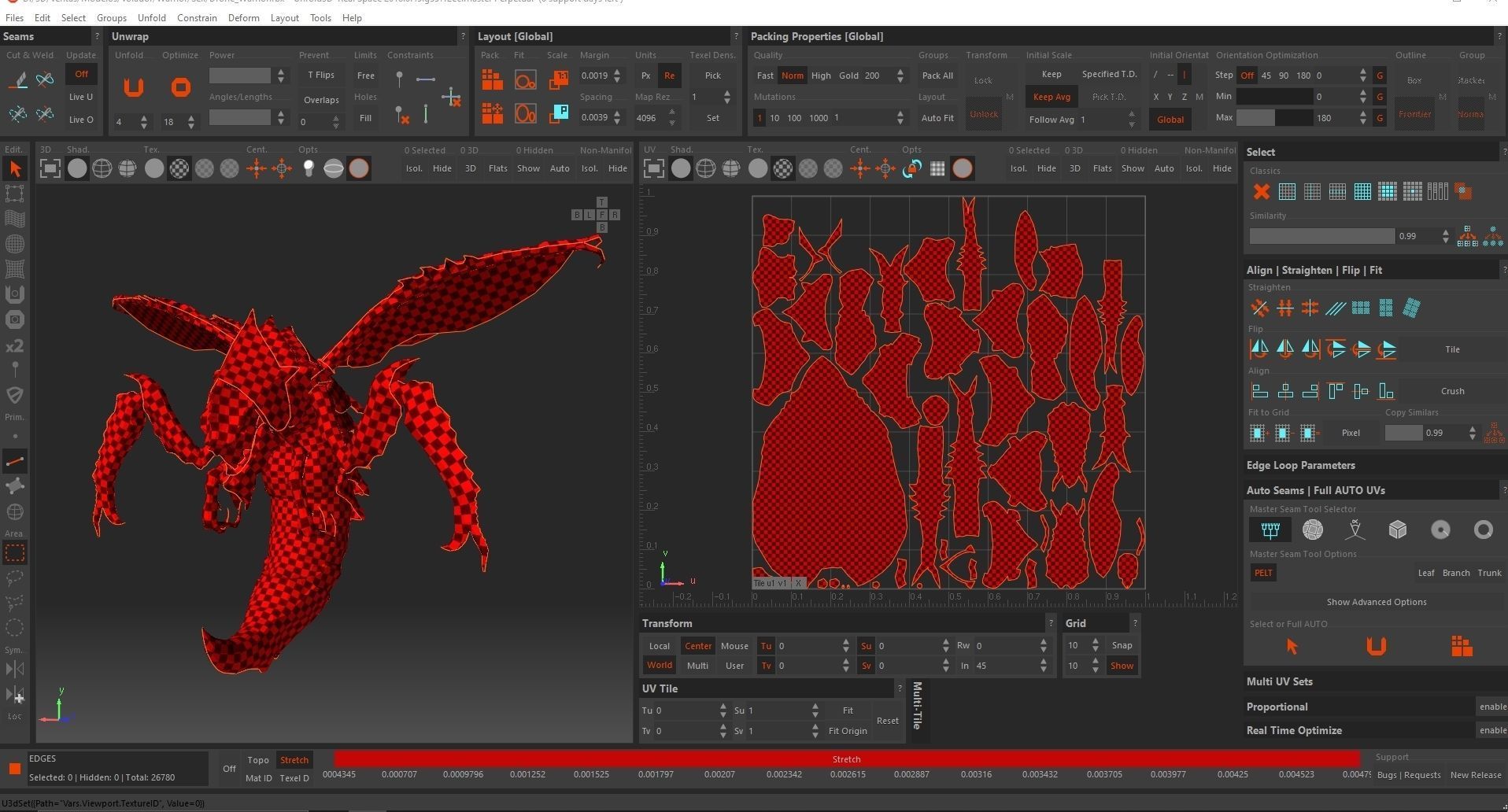The height and width of the screenshot is (812, 1508).
Task: Click the shield icon in left toolbar
Action: coord(15,394)
